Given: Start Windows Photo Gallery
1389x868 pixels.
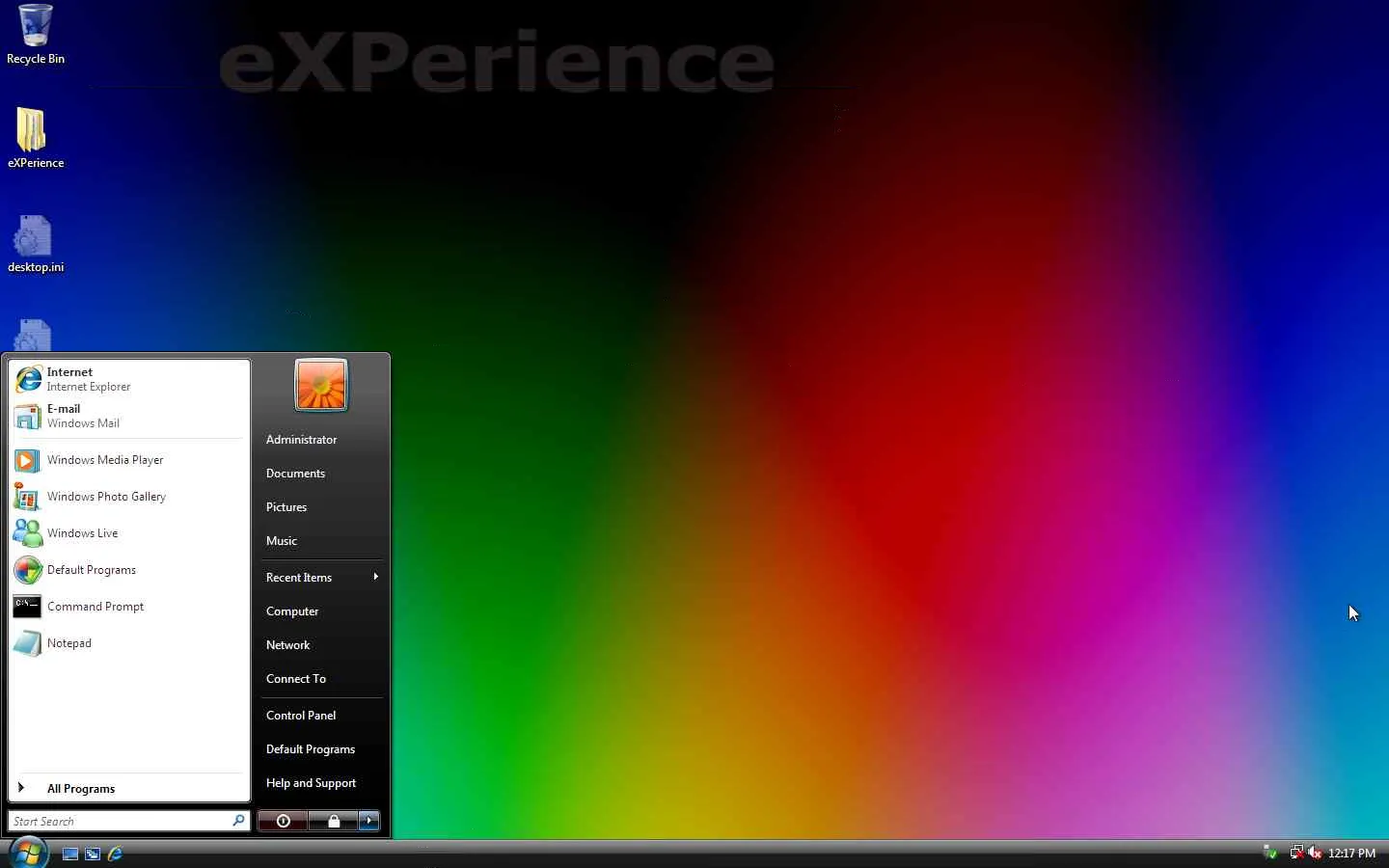Looking at the screenshot, I should tap(129, 497).
